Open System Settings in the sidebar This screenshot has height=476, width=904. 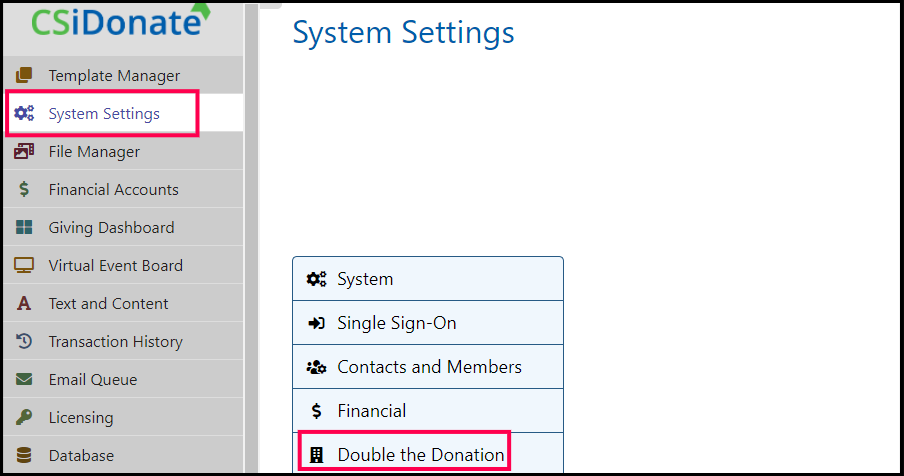(x=103, y=114)
